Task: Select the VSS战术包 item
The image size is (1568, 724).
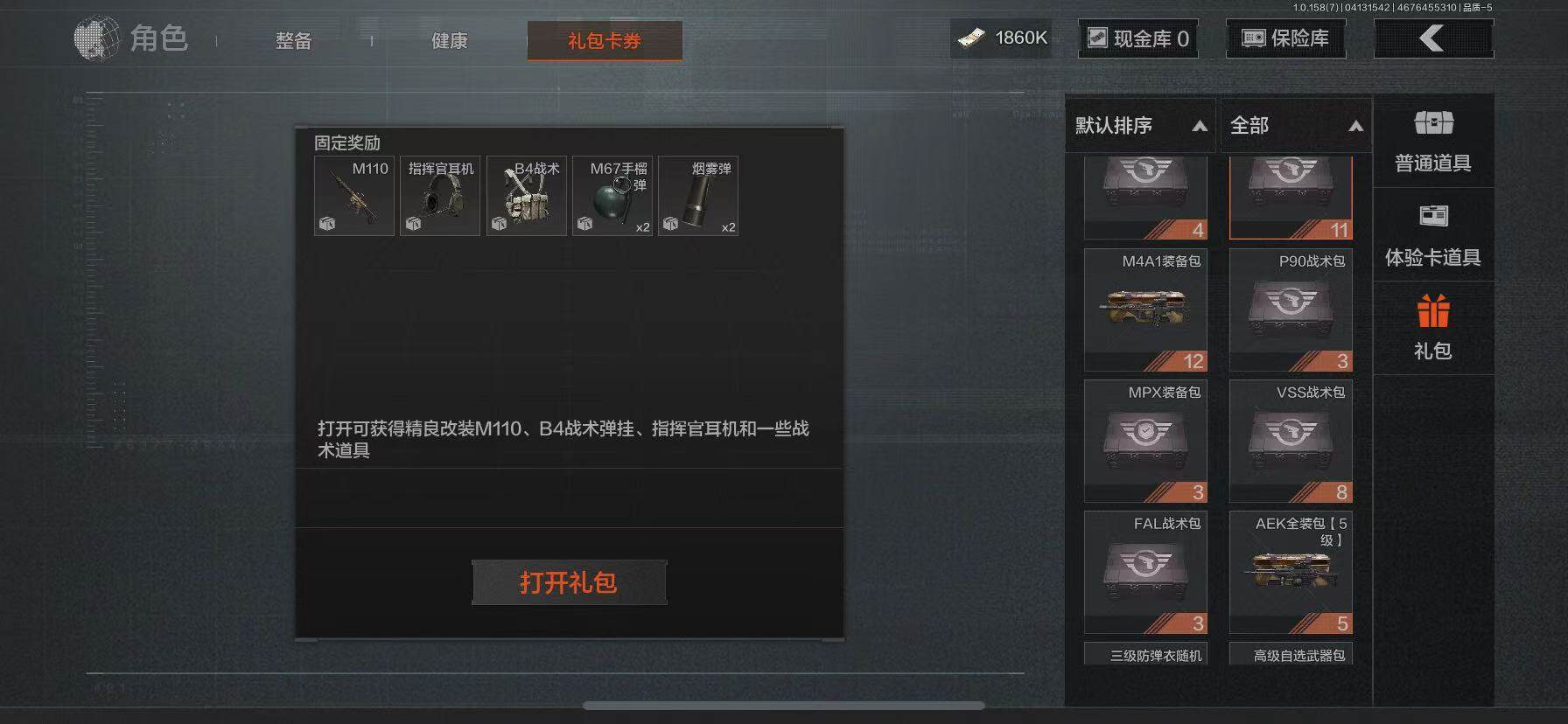Action: 1291,442
